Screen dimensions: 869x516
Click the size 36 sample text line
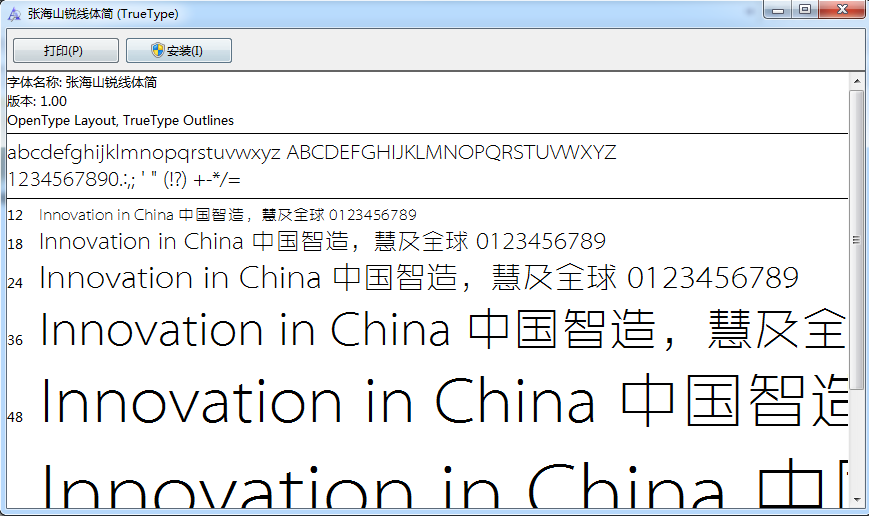pos(443,330)
